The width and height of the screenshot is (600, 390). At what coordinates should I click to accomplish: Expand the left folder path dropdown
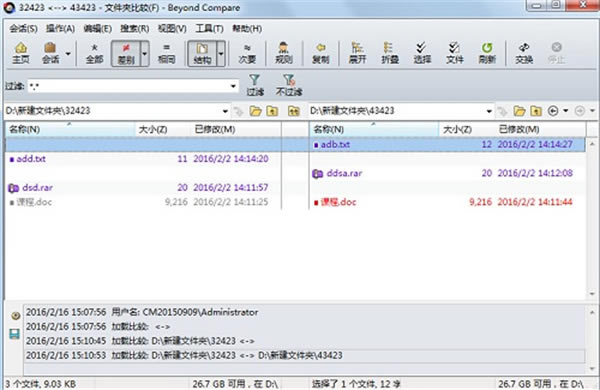(x=225, y=111)
